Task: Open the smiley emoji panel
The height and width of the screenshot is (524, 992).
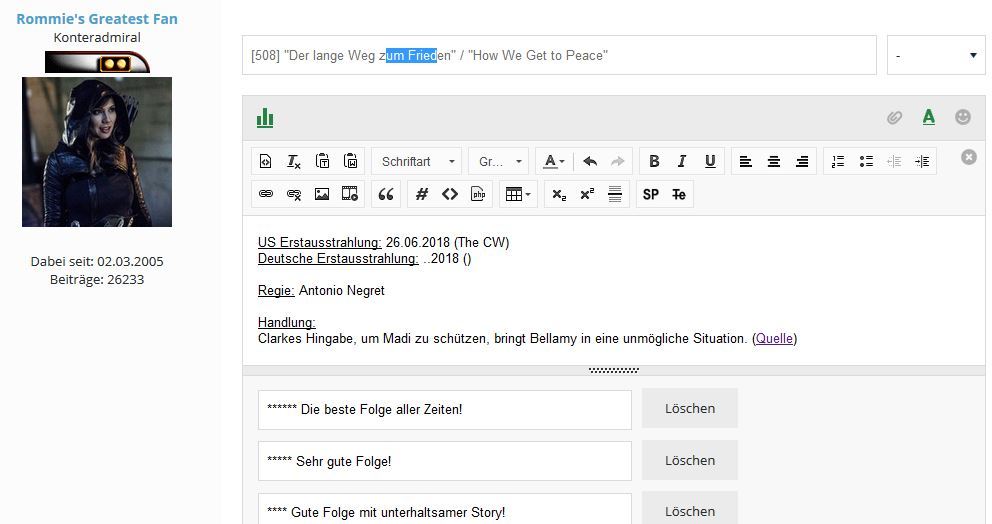Action: pyautogui.click(x=963, y=117)
